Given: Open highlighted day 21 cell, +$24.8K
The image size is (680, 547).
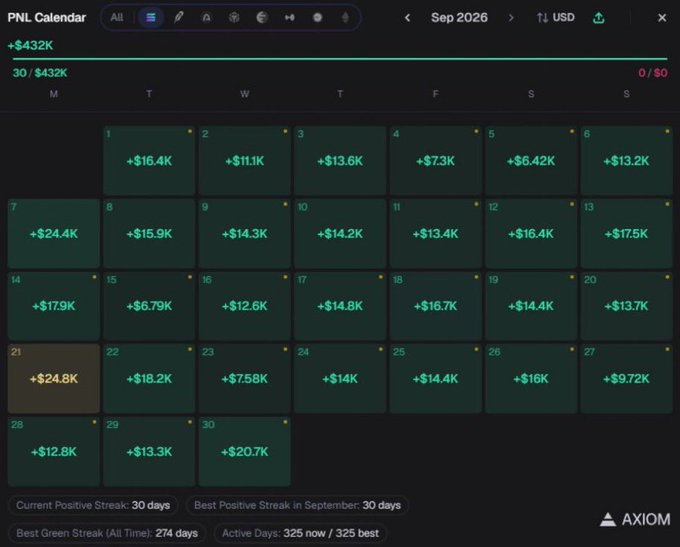Looking at the screenshot, I should tap(54, 379).
